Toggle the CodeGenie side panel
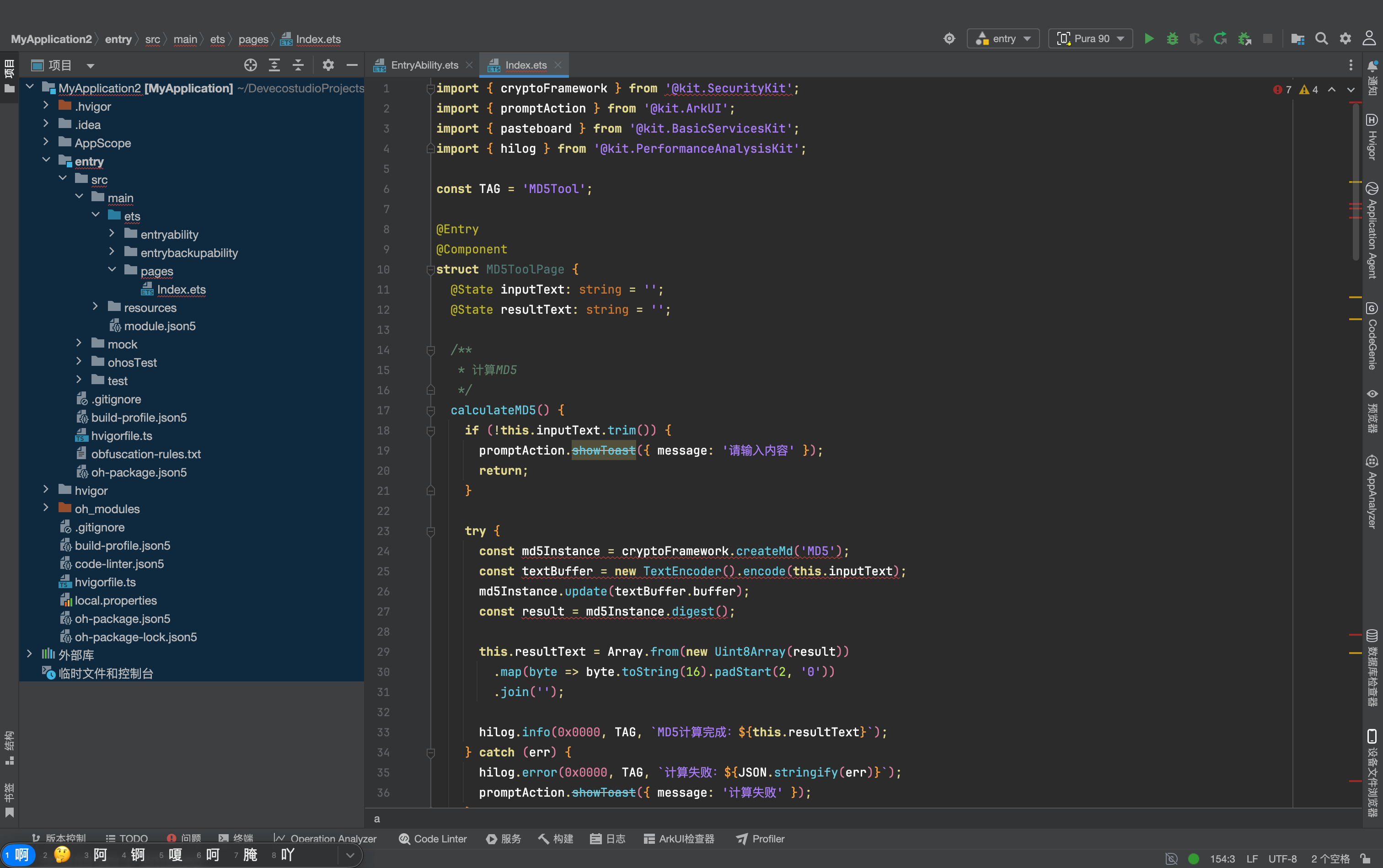The width and height of the screenshot is (1383, 868). [x=1372, y=336]
